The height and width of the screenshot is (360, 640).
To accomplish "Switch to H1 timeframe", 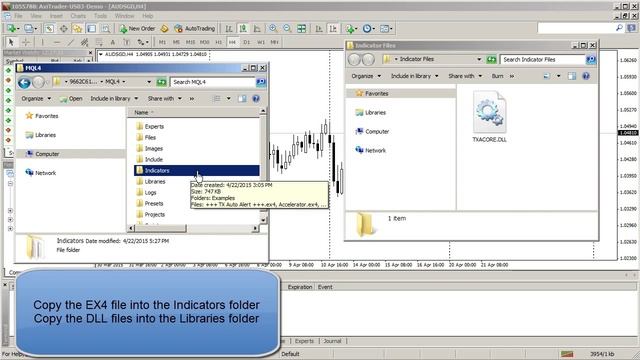I will coord(219,42).
